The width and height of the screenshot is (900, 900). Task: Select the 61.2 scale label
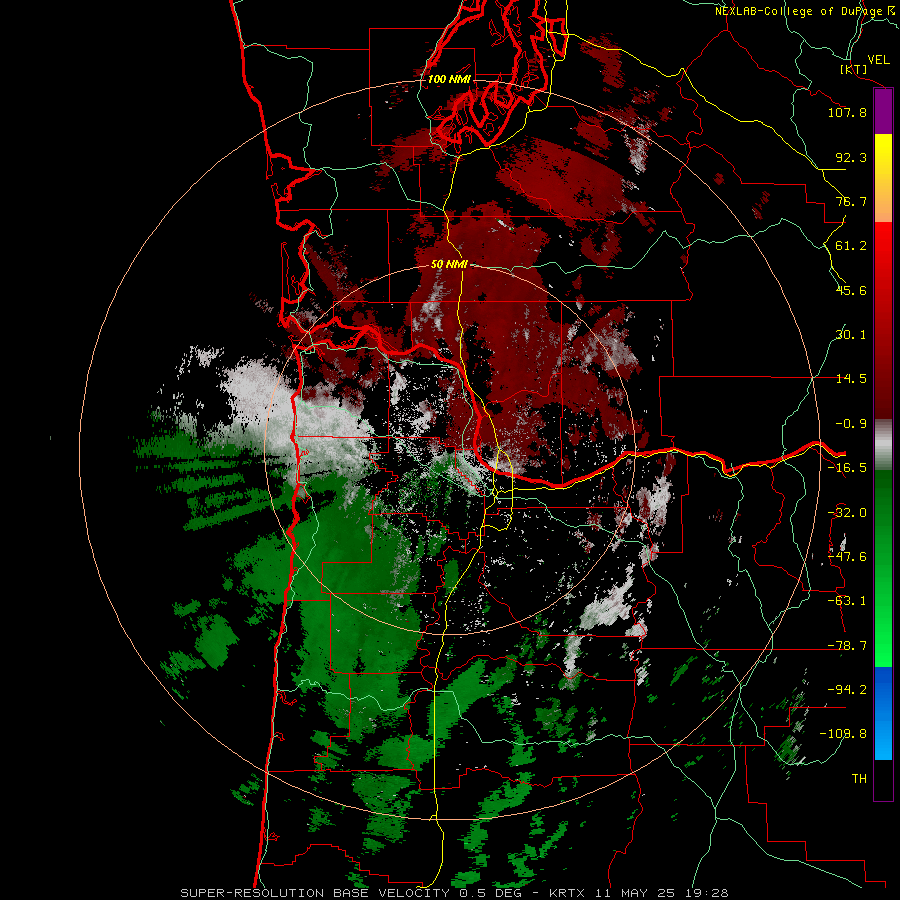[x=851, y=246]
